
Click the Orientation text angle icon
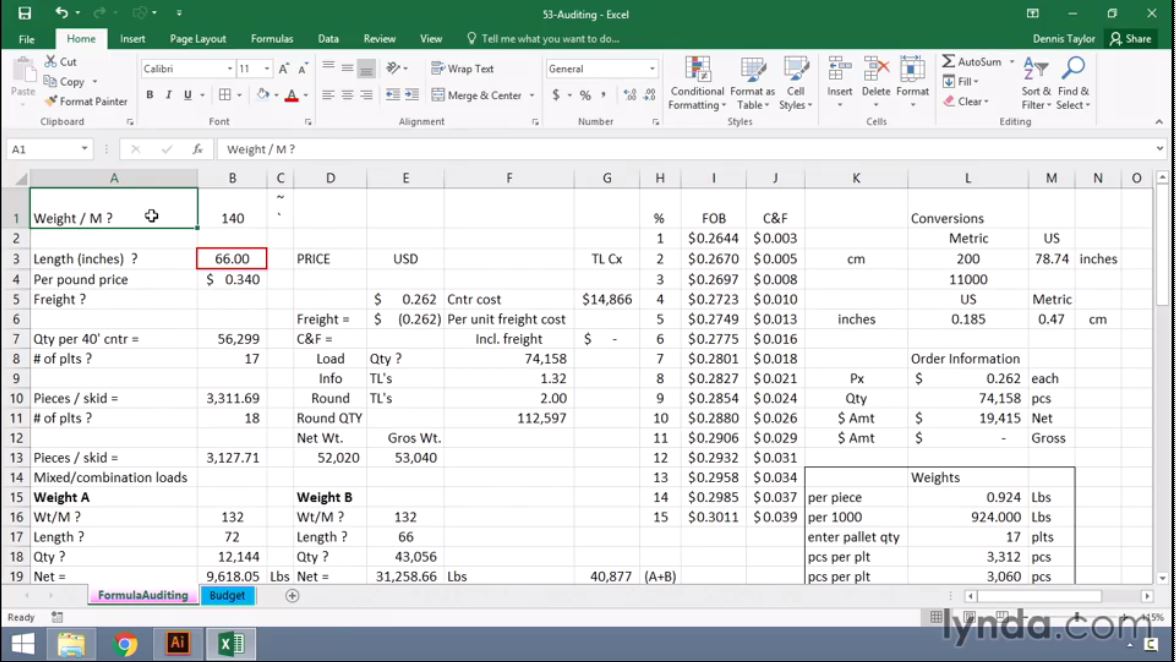point(393,68)
